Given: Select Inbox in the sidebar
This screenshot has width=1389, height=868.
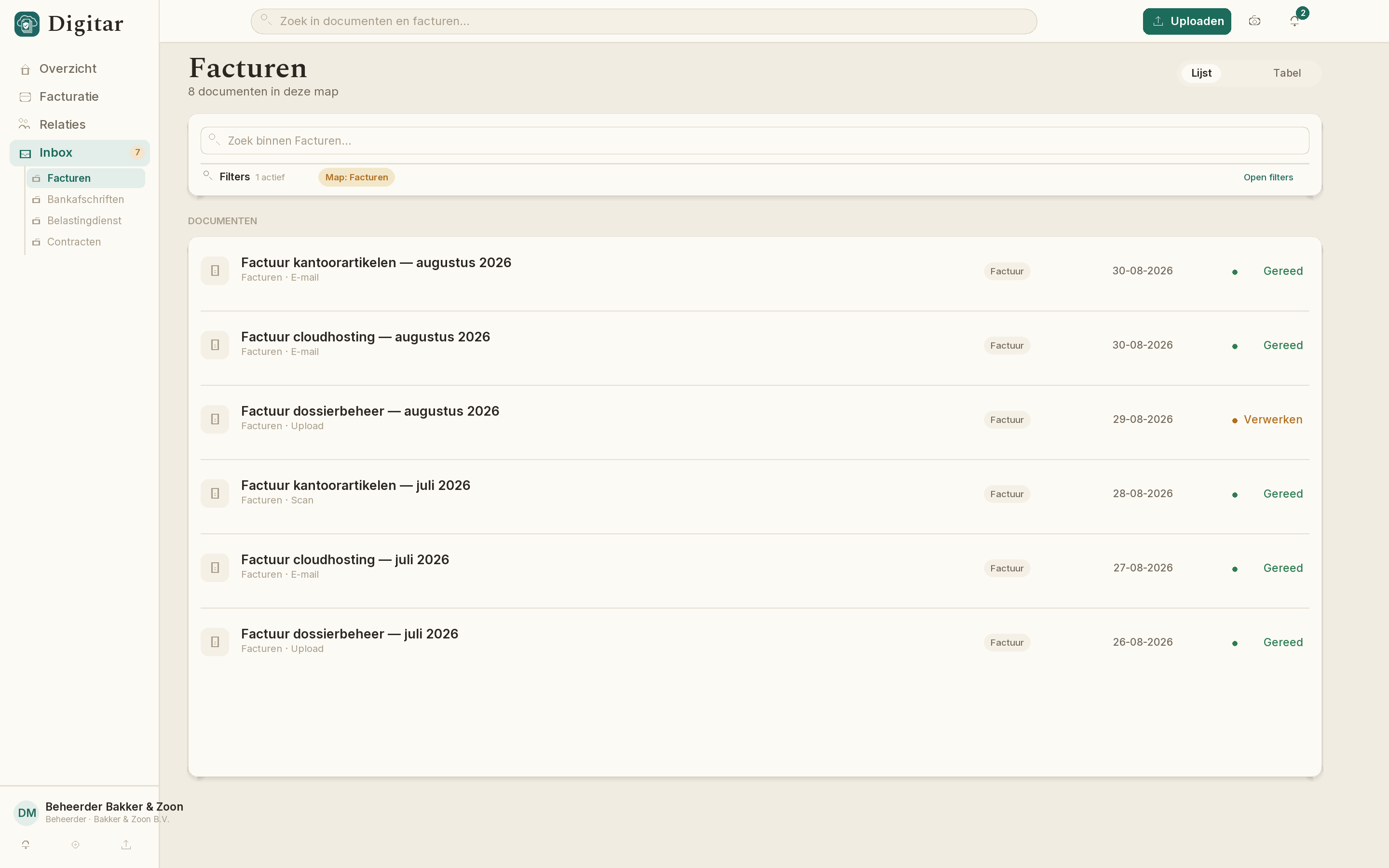Looking at the screenshot, I should [x=80, y=153].
